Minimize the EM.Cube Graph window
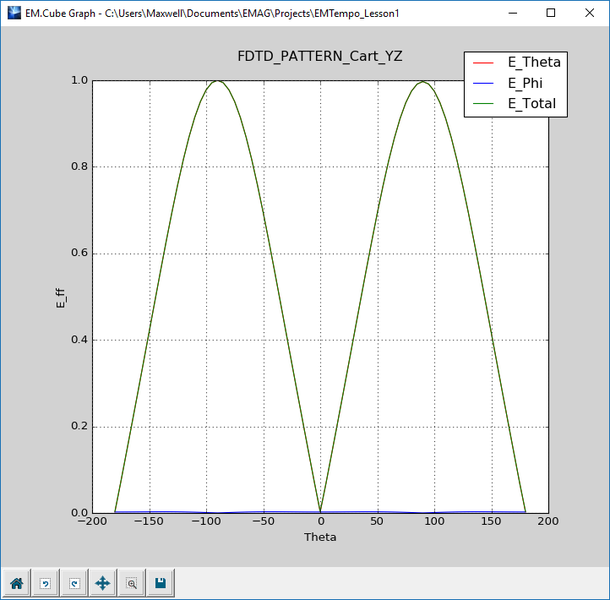Viewport: 610px width, 600px height. click(x=505, y=13)
